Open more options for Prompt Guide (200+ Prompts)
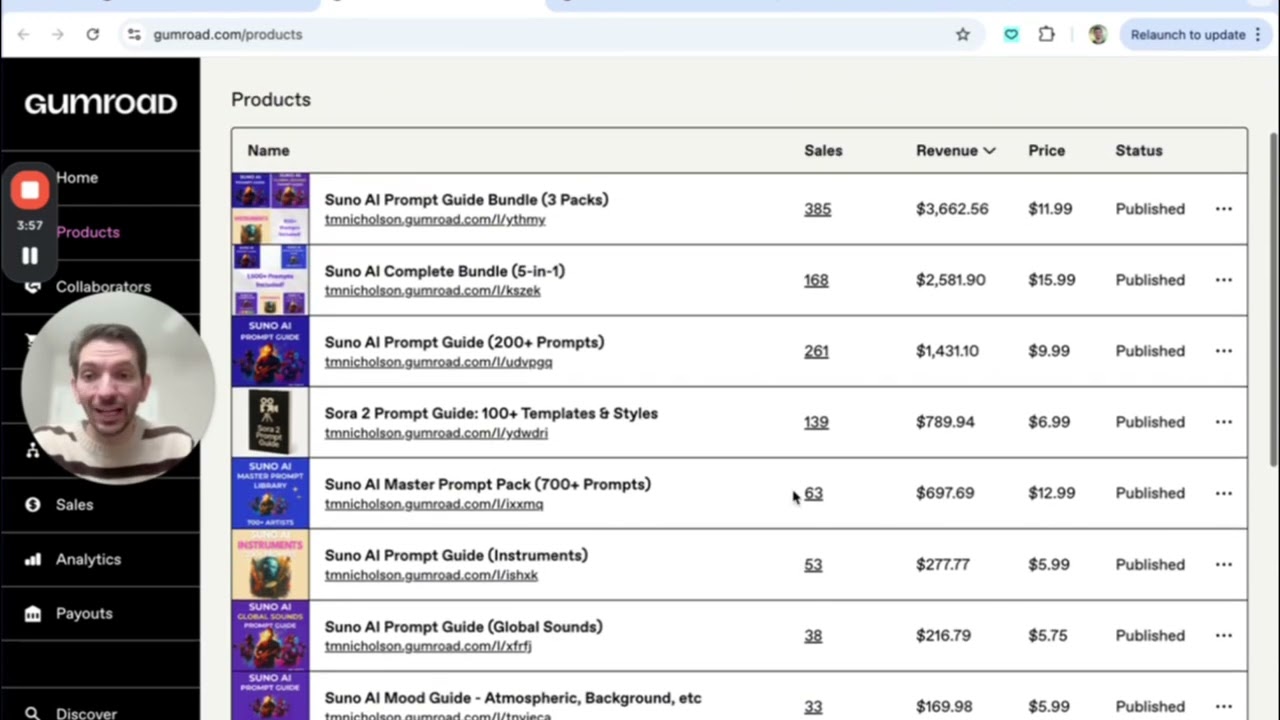1280x720 pixels. (x=1223, y=351)
